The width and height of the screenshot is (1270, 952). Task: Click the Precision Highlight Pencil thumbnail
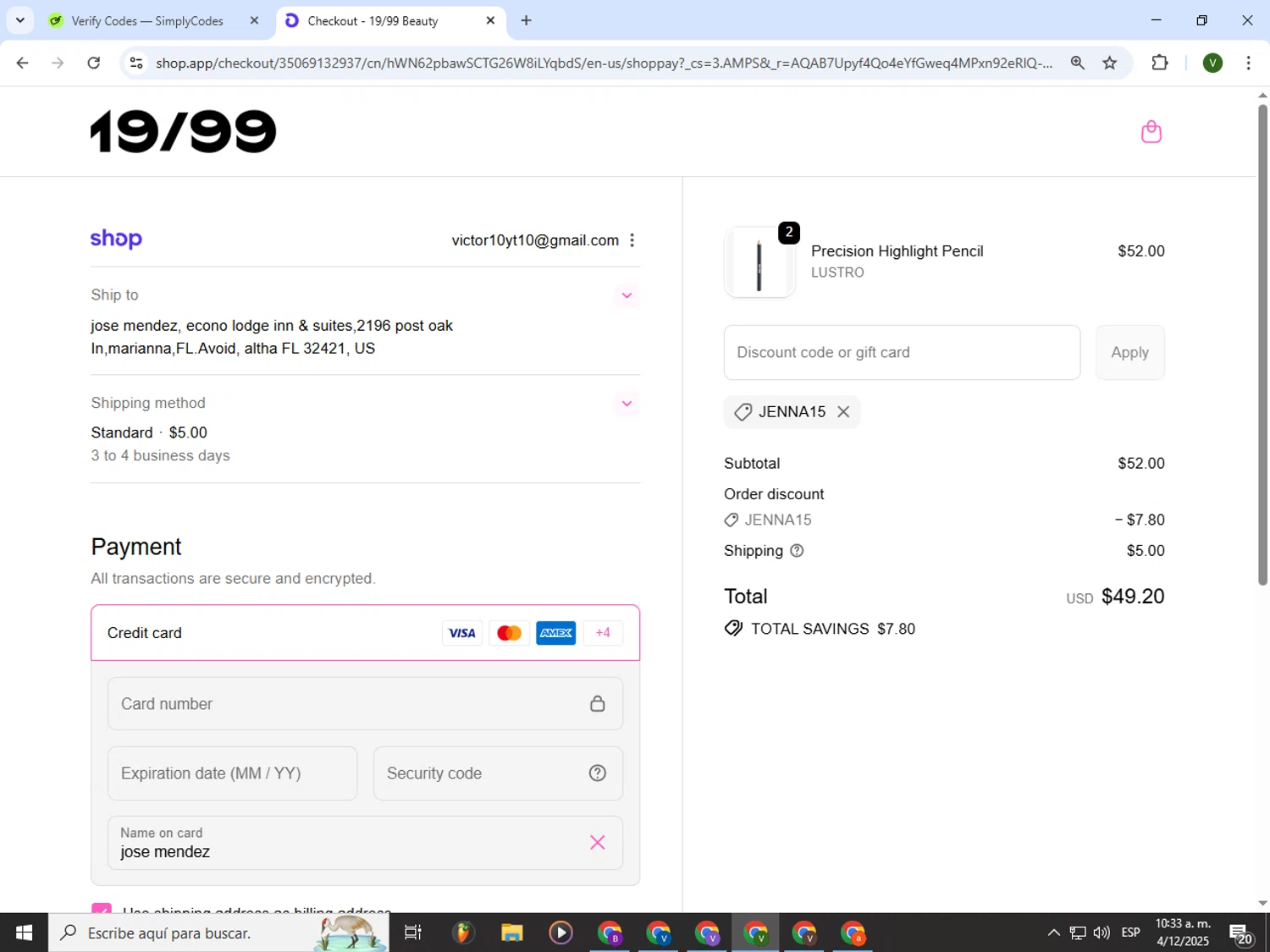click(x=759, y=263)
